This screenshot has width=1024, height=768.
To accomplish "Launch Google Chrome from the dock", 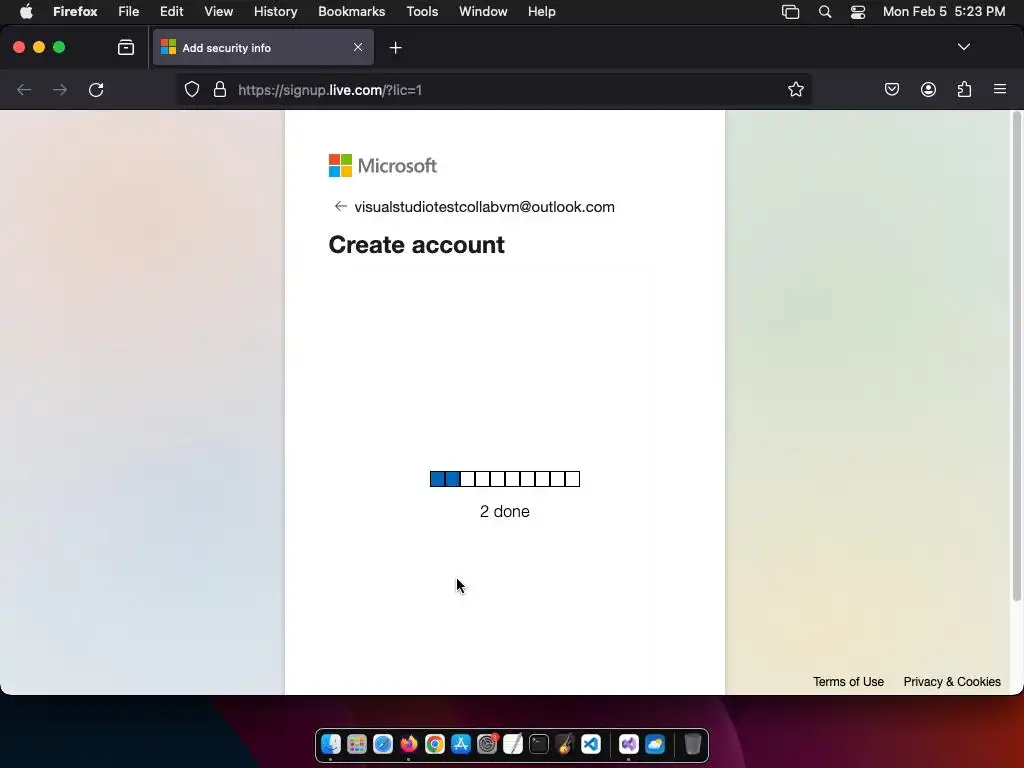I will click(x=435, y=744).
